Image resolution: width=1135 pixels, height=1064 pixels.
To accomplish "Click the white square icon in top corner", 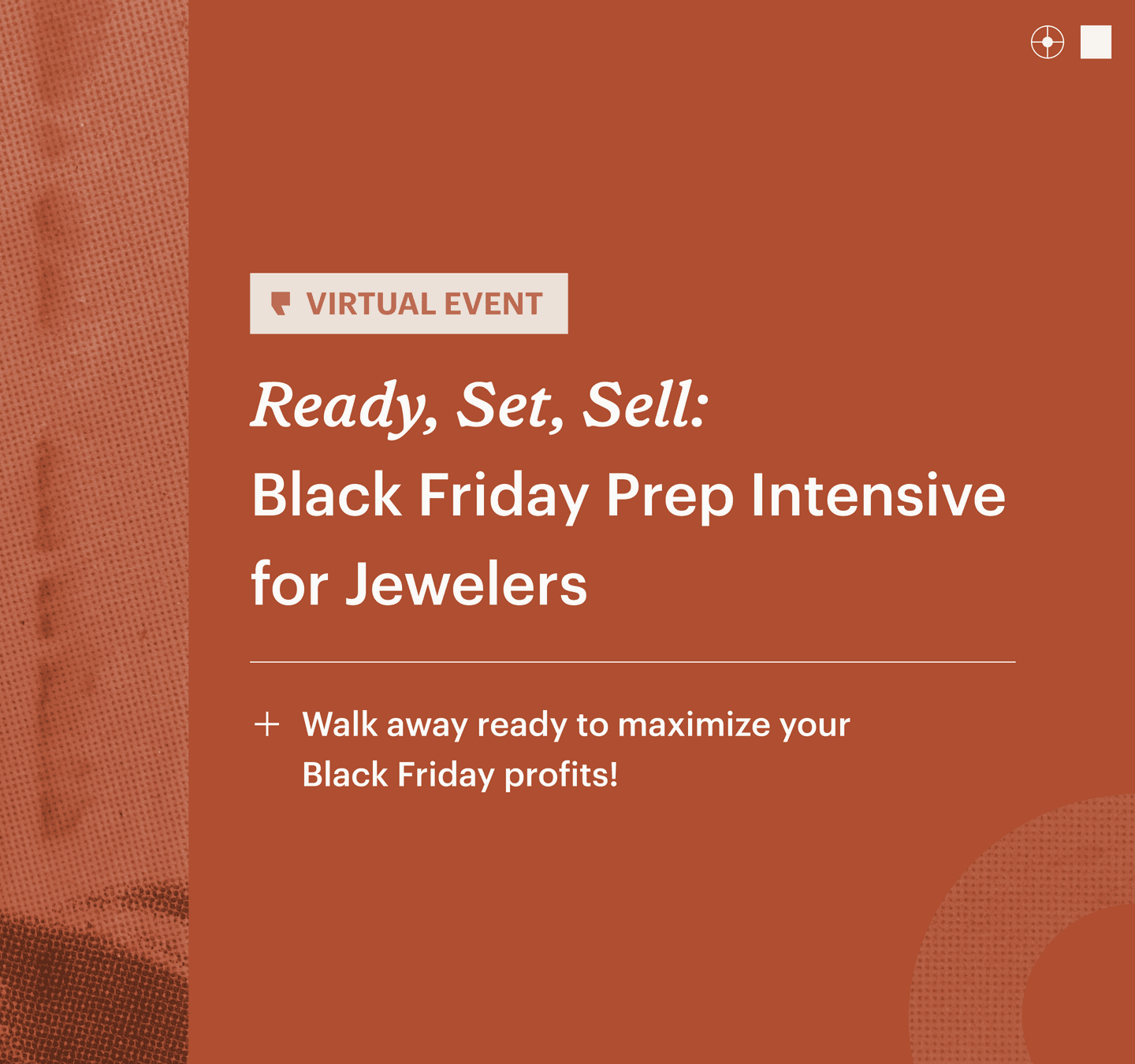I will (1096, 42).
